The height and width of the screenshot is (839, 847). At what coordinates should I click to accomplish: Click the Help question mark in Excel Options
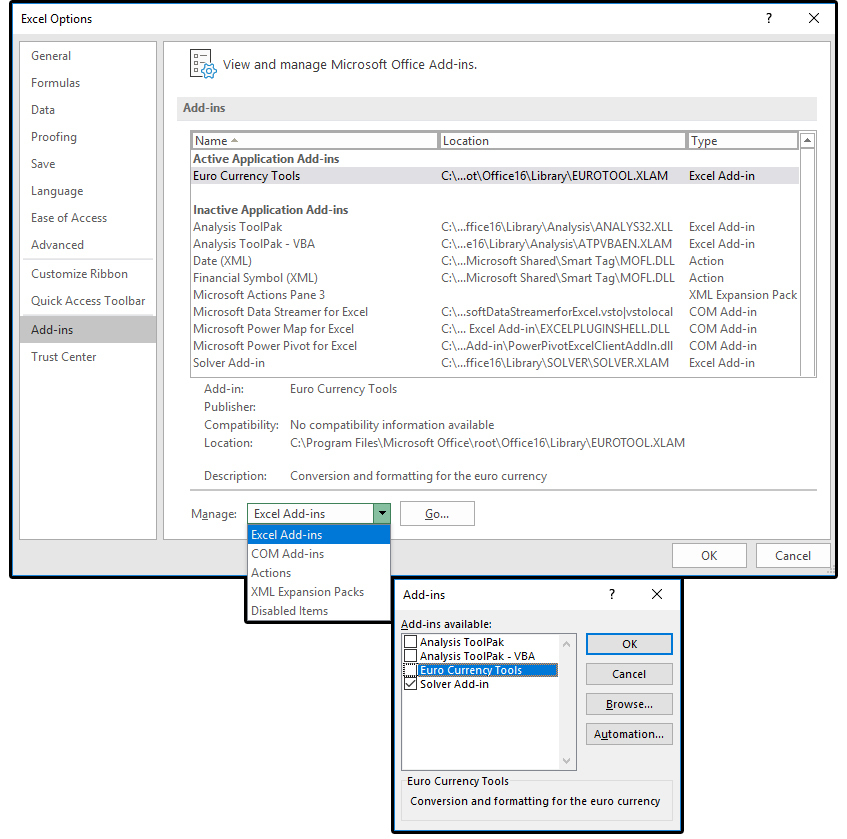point(769,18)
